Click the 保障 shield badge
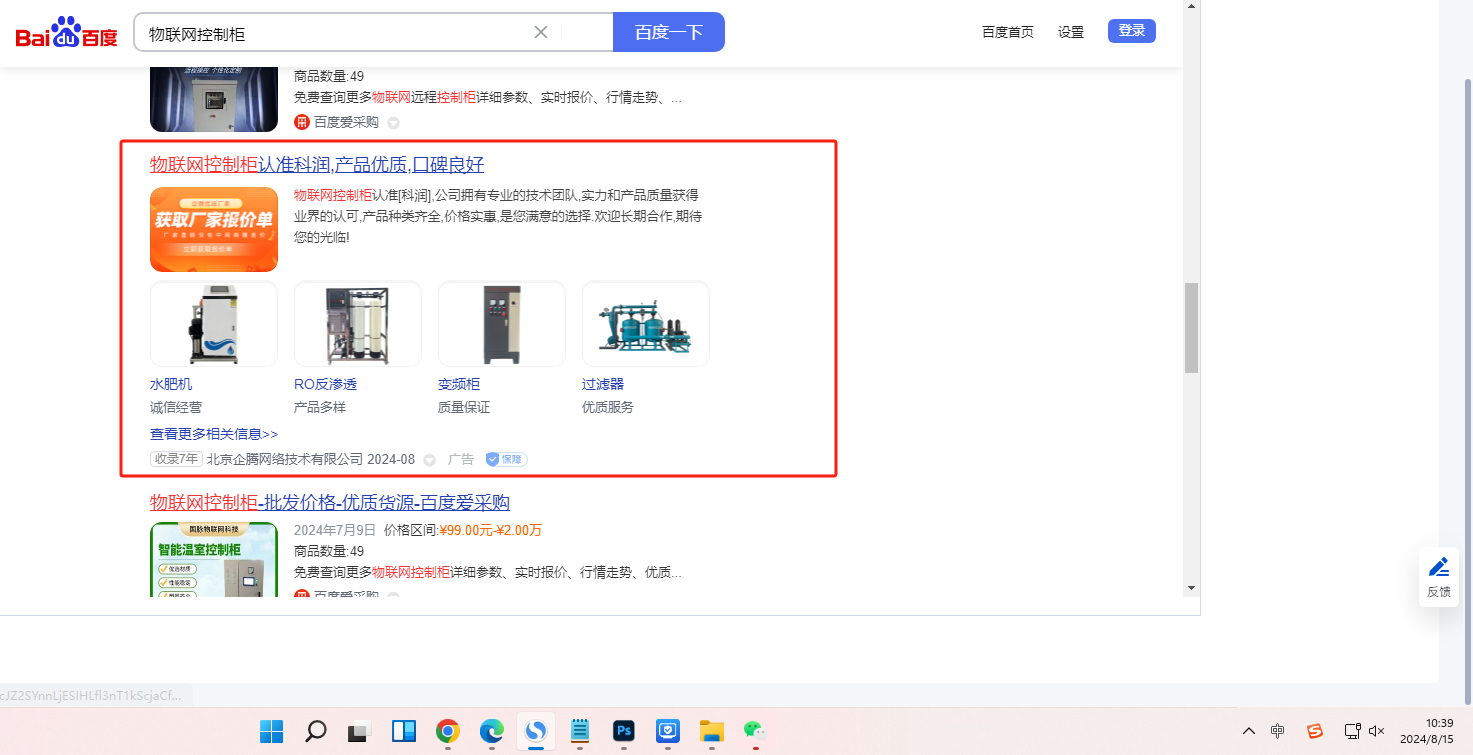Image resolution: width=1473 pixels, height=755 pixels. pyautogui.click(x=506, y=459)
